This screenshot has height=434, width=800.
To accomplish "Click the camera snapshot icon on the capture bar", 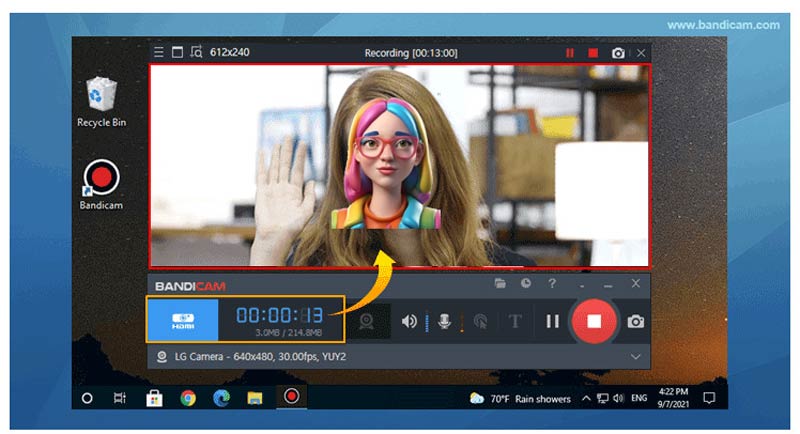I will 618,52.
